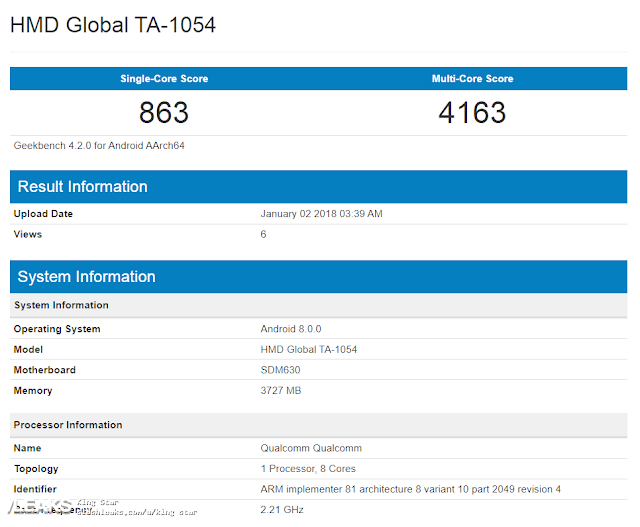
Task: Select the Processor Information subheader row
Action: 318,425
